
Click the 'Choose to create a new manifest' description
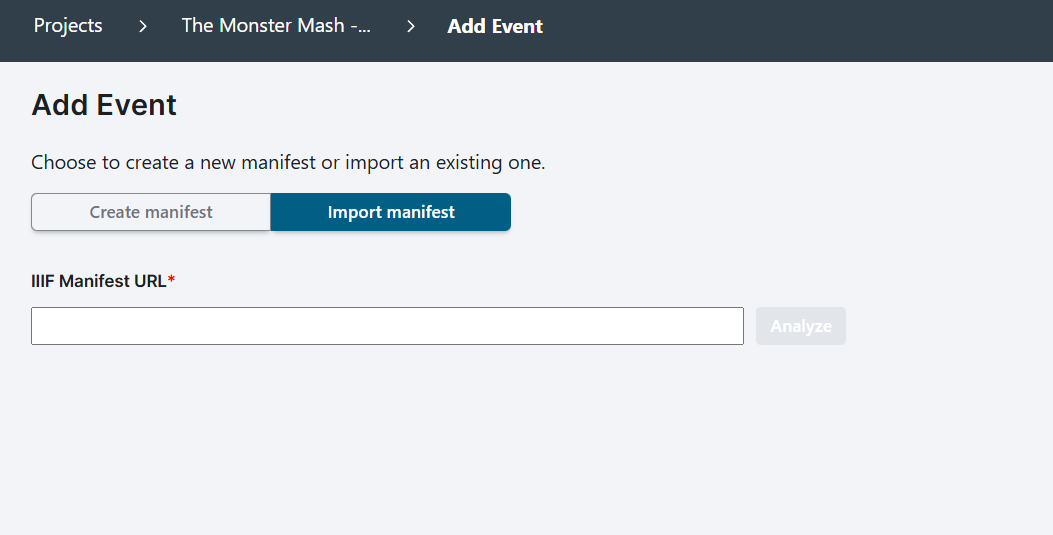click(288, 162)
